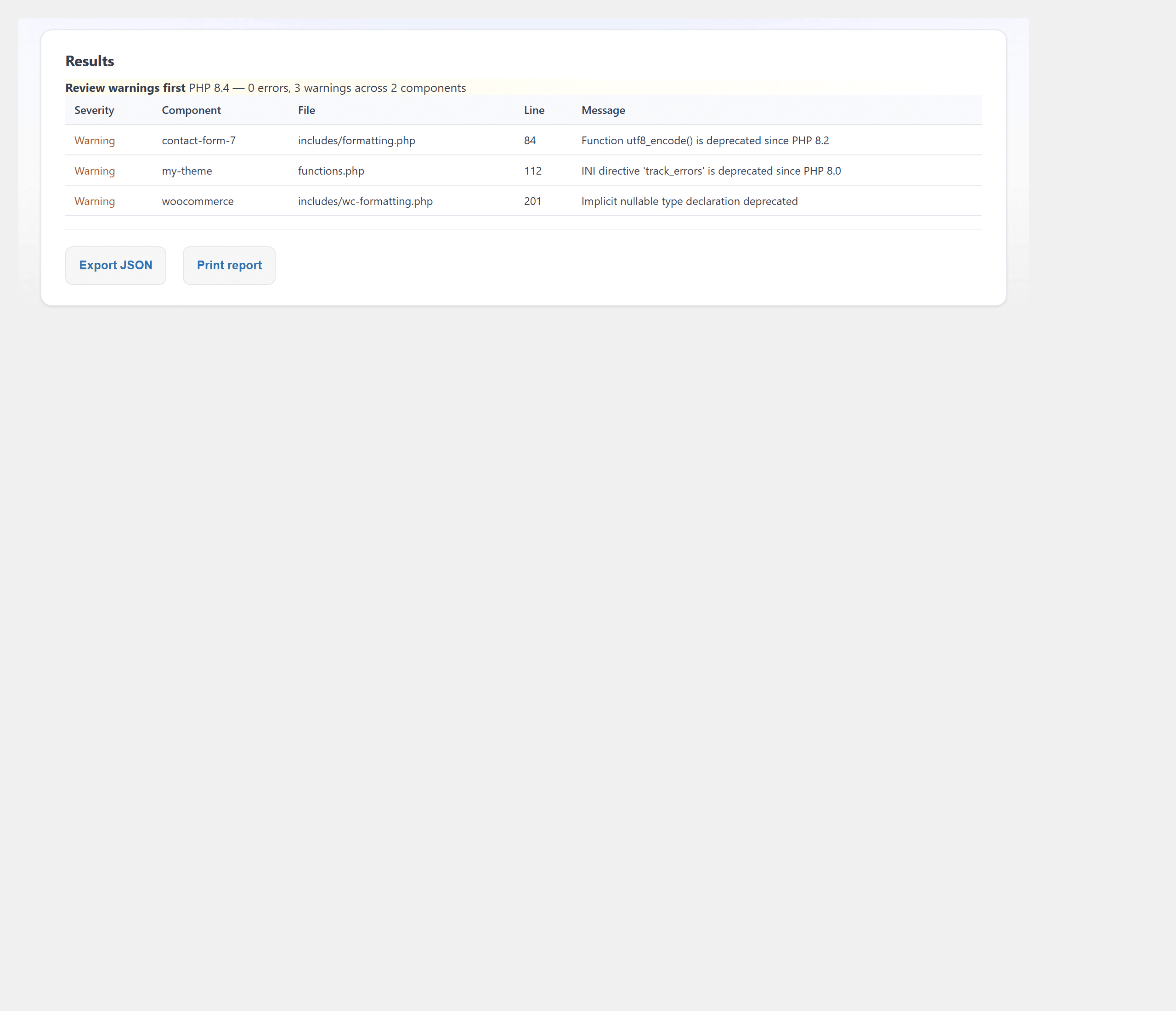Select the contact-form-7 component cell
The width and height of the screenshot is (1176, 1011).
click(198, 140)
